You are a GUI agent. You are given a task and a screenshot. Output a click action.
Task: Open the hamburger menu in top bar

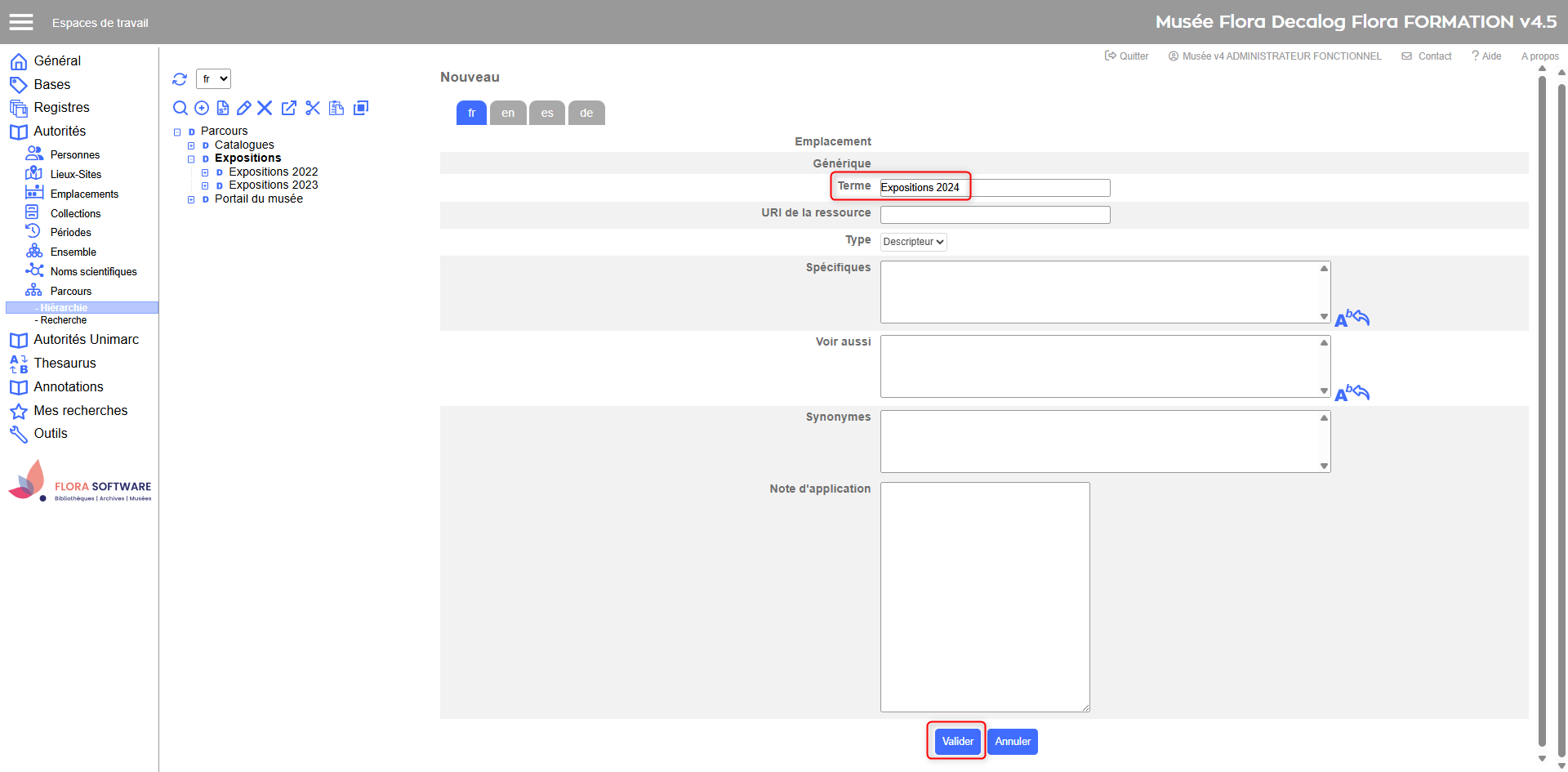click(x=21, y=22)
